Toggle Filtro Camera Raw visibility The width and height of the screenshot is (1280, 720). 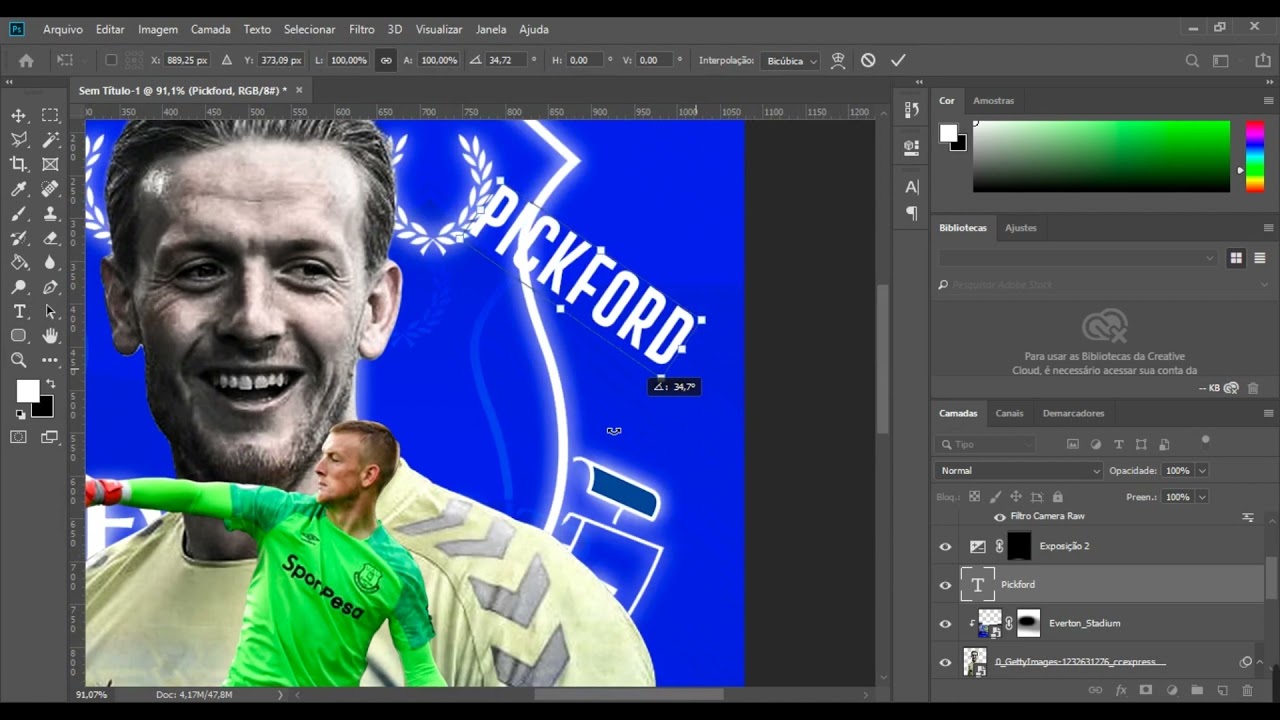pos(999,517)
